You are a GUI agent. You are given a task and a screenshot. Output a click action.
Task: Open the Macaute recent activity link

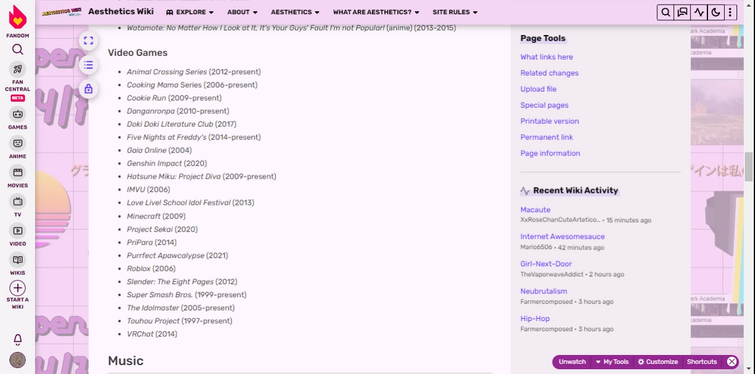535,210
